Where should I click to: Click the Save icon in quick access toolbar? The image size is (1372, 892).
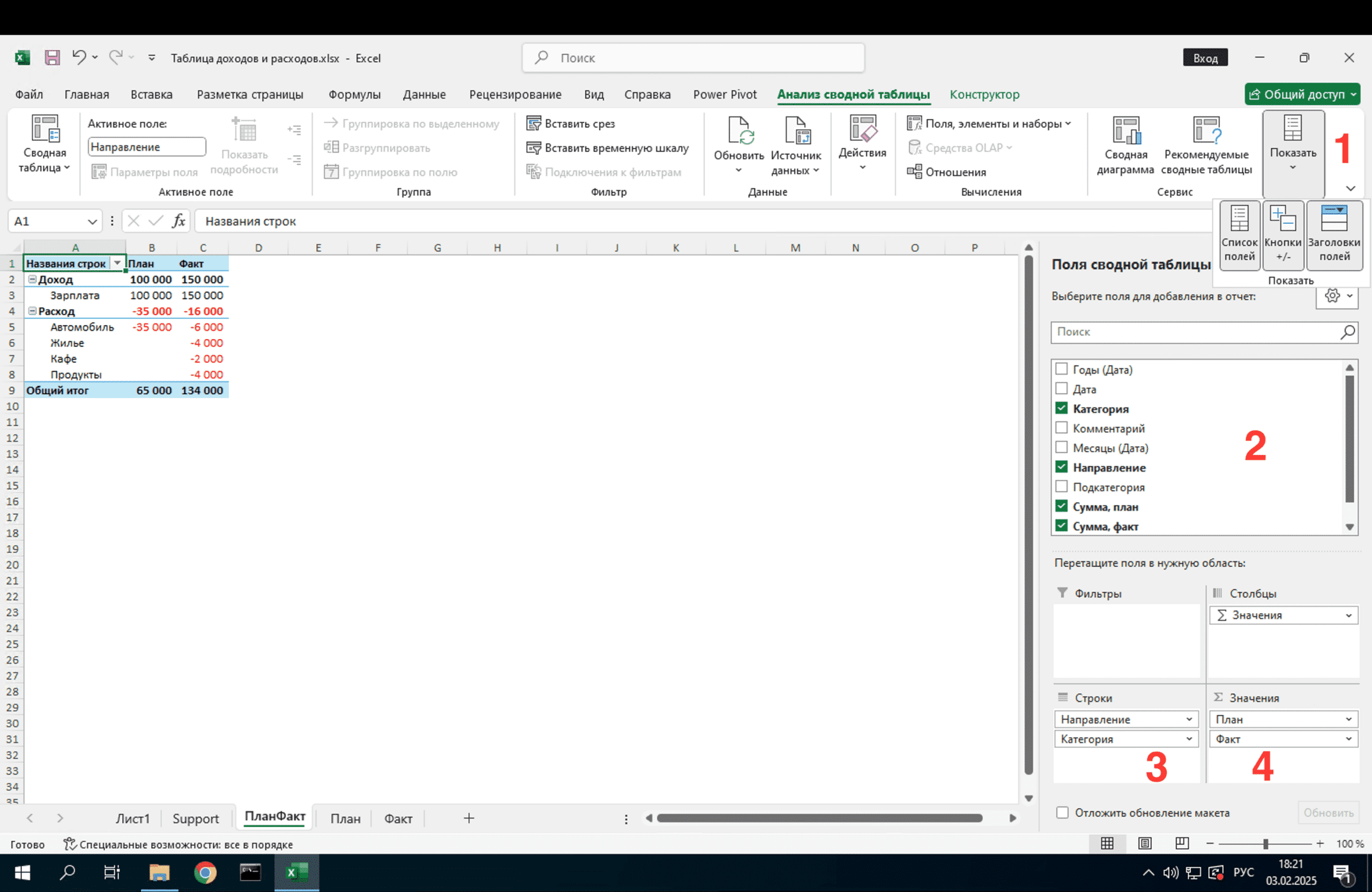coord(53,58)
